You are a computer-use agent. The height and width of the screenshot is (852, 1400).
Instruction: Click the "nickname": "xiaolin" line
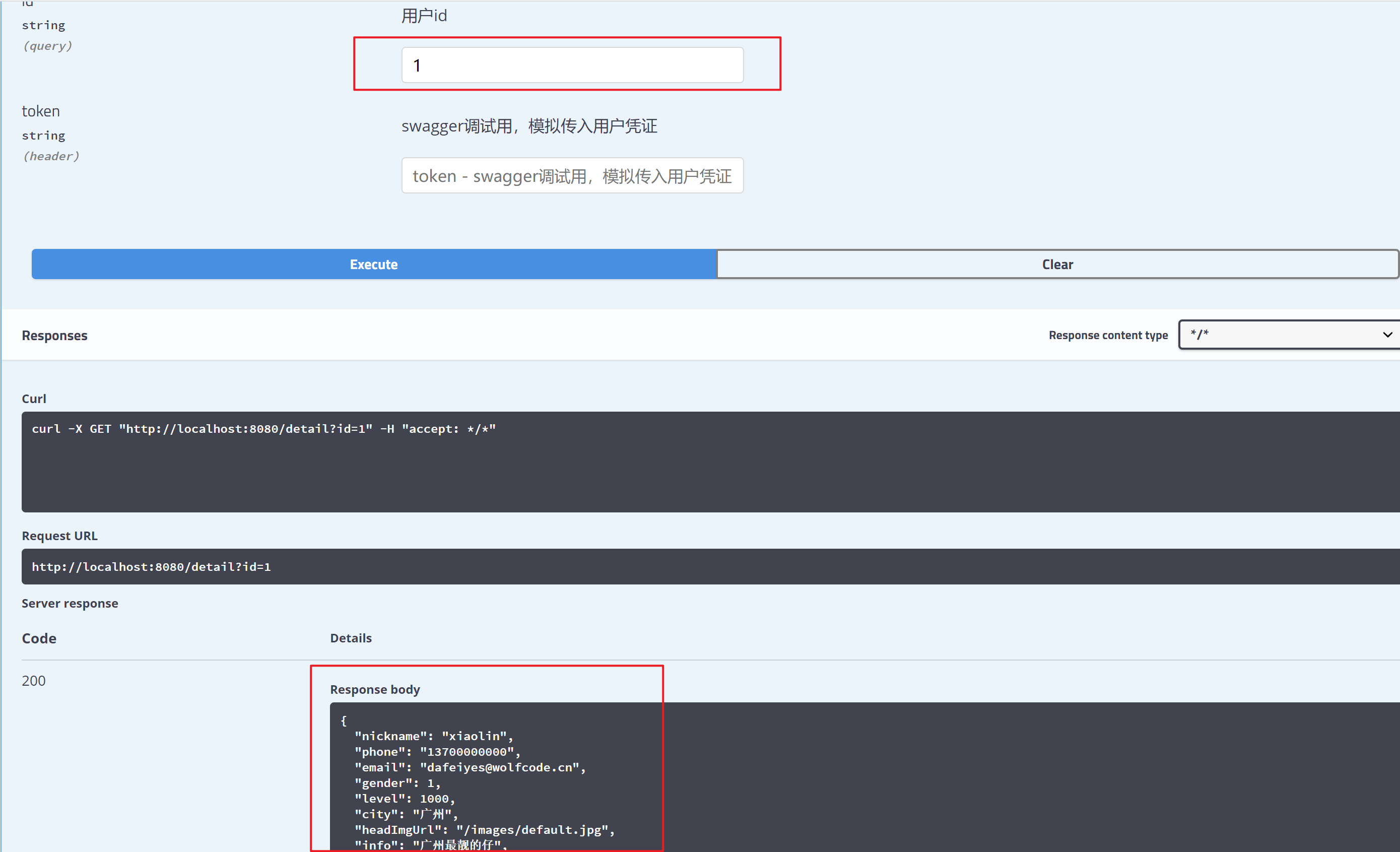click(434, 736)
